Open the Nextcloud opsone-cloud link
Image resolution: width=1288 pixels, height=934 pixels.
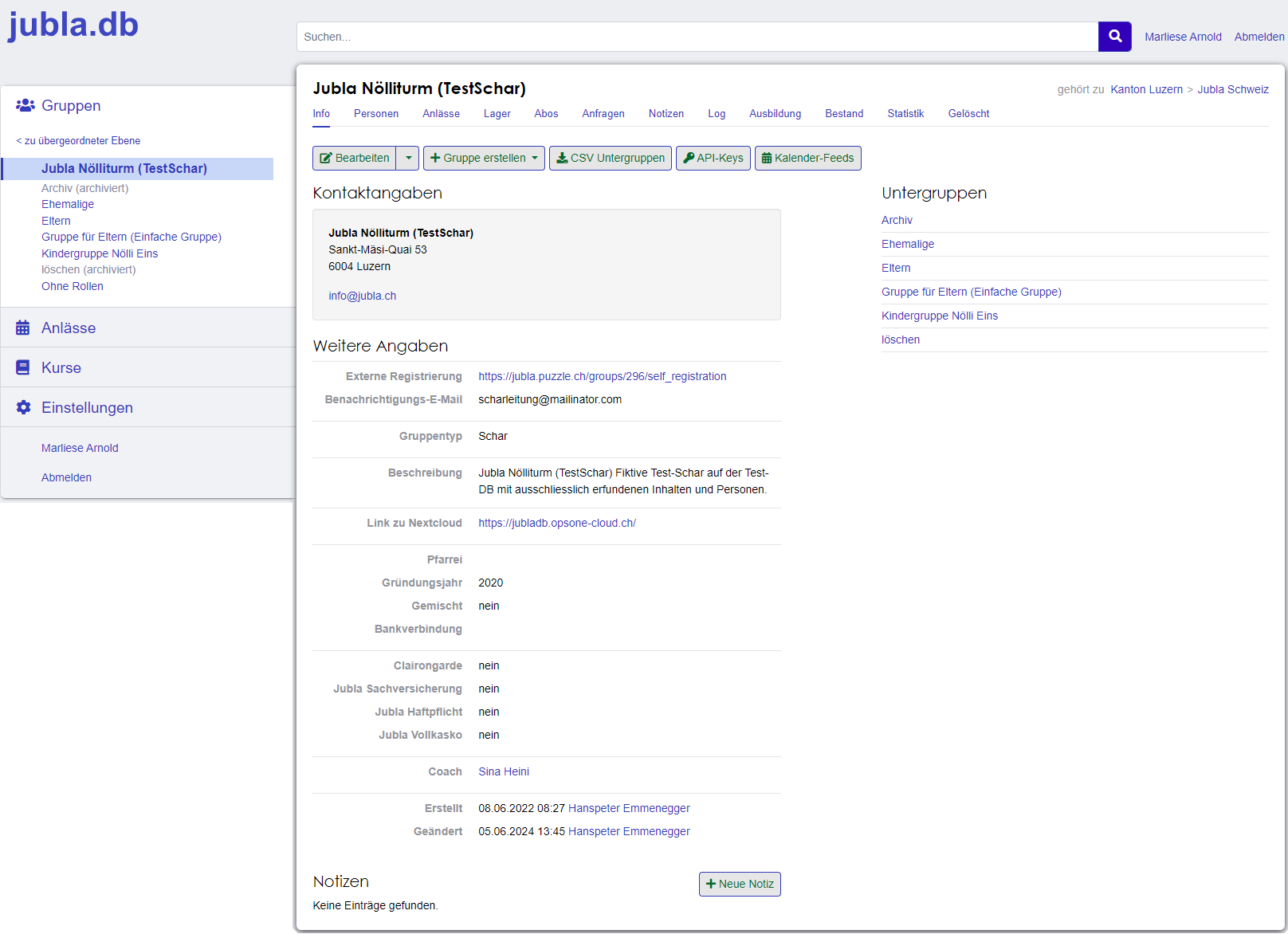[557, 523]
